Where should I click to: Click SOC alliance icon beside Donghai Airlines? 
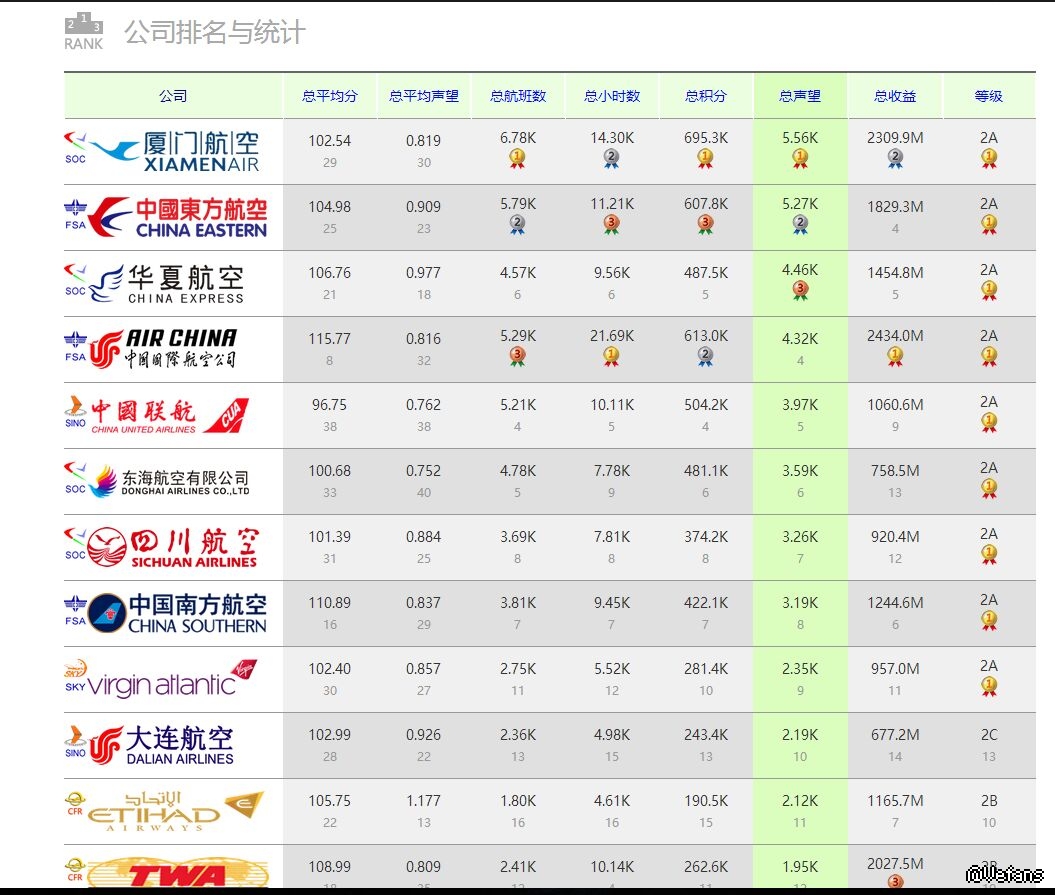(75, 478)
